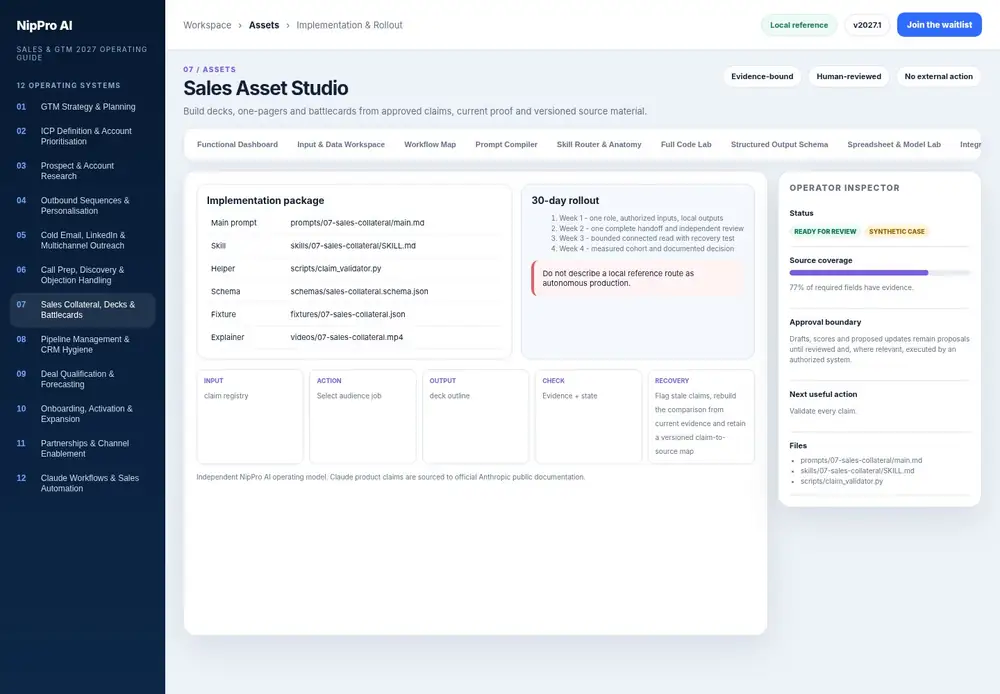Open the Assets breadcrumb link
The height and width of the screenshot is (694, 1000).
click(x=264, y=25)
